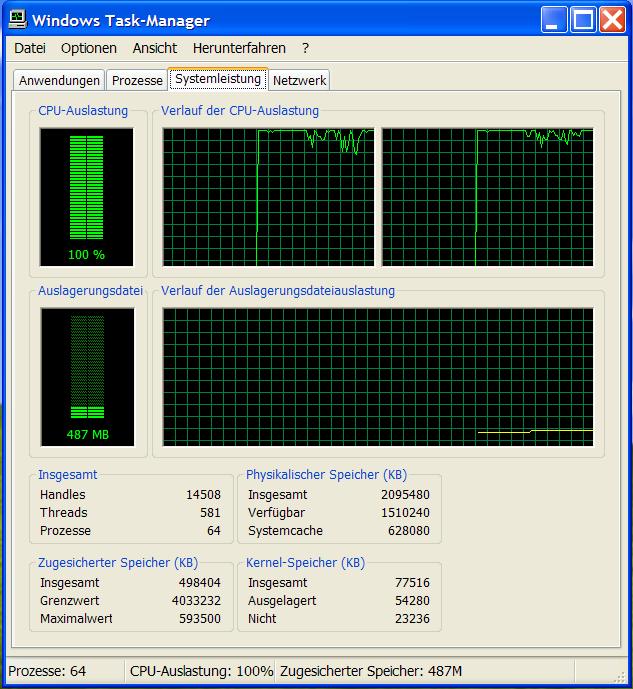Viewport: 633px width, 689px height.
Task: Click the Threads value 581
Action: 210,513
